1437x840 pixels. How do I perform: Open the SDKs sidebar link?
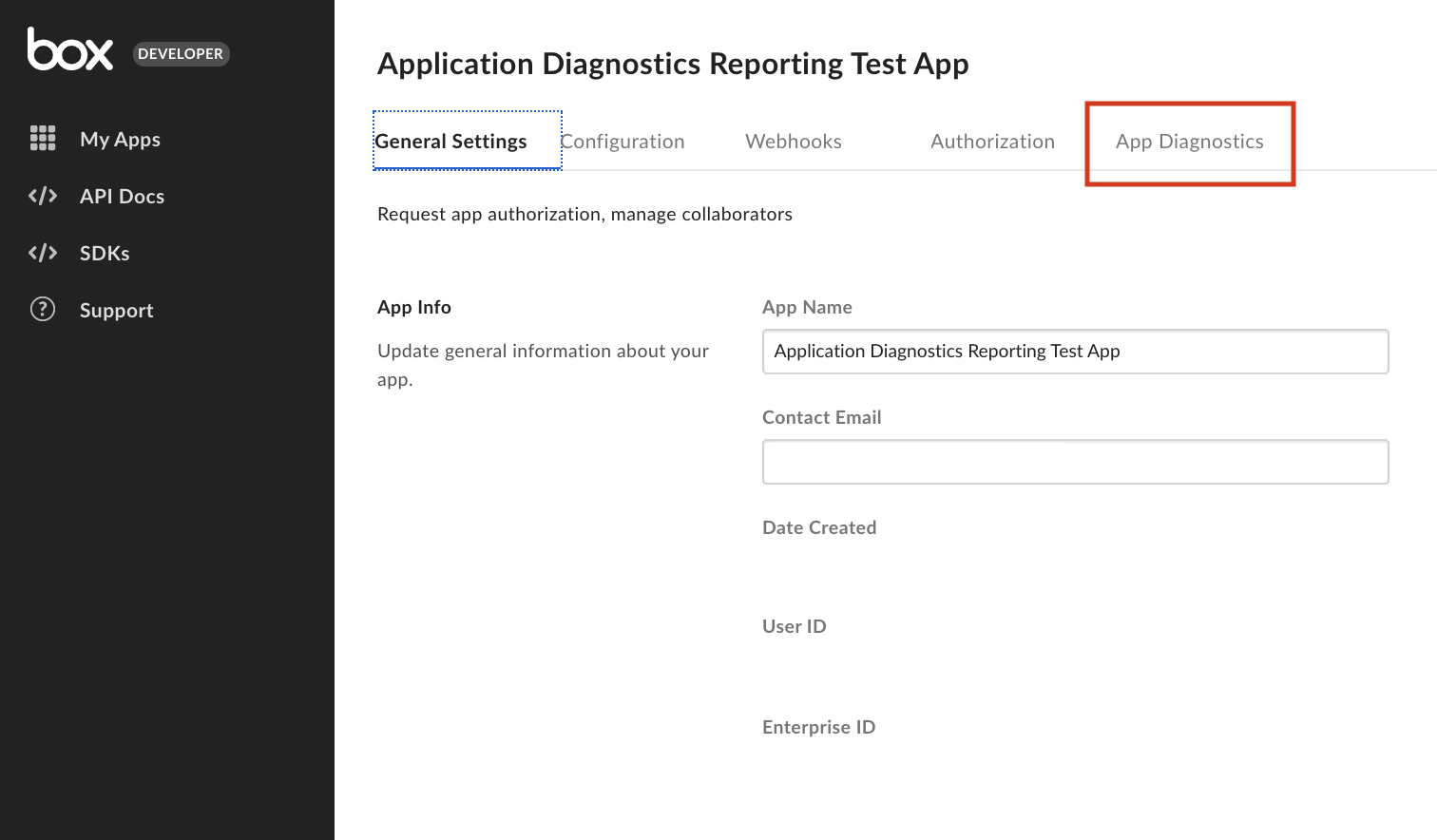coord(105,254)
